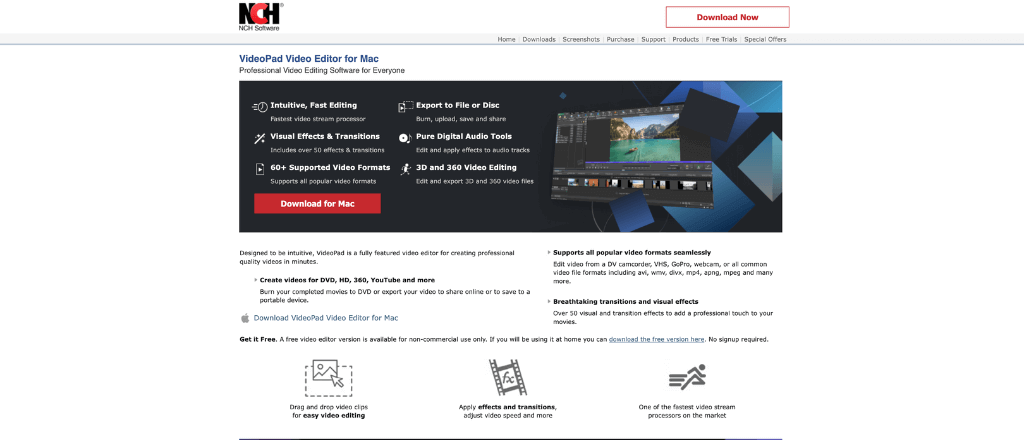This screenshot has height=440, width=1024.
Task: Click the running figure fast processor icon
Action: click(x=687, y=377)
